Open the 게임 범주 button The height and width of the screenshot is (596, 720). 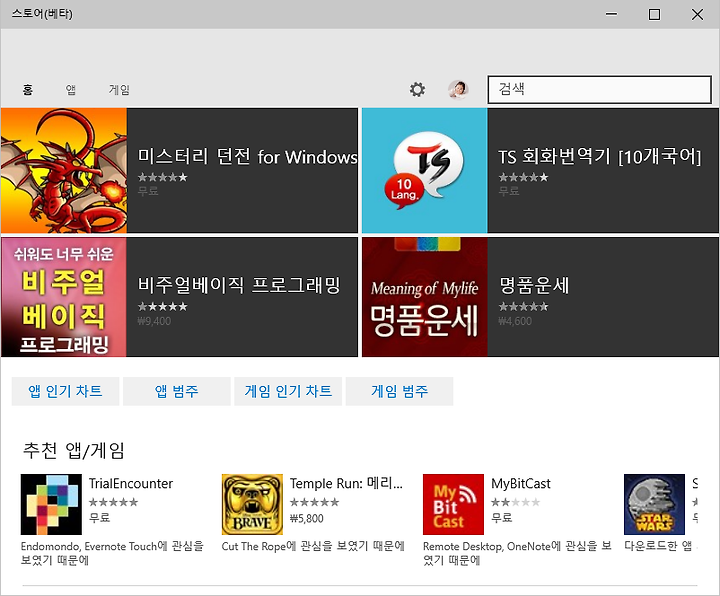click(x=399, y=391)
